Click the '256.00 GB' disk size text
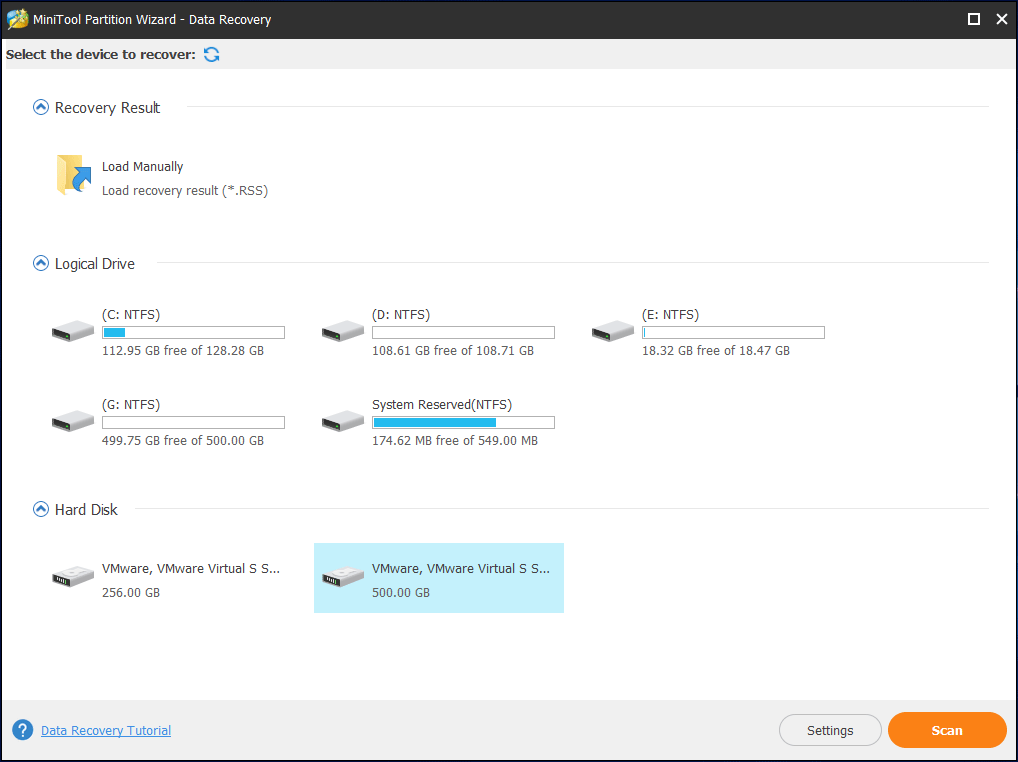 coord(131,593)
